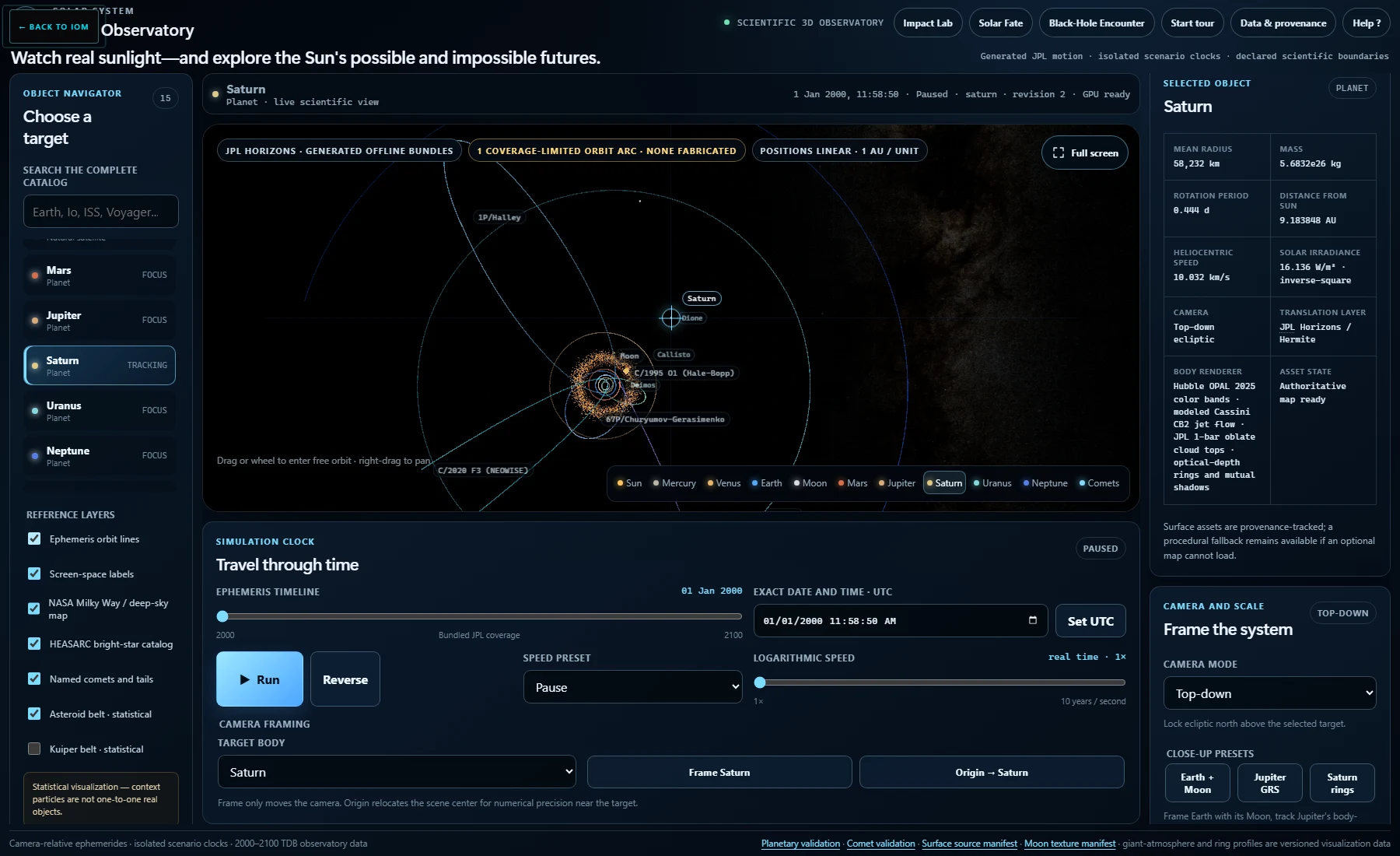Click Frame Saturn button
1400x856 pixels.
[x=719, y=772]
